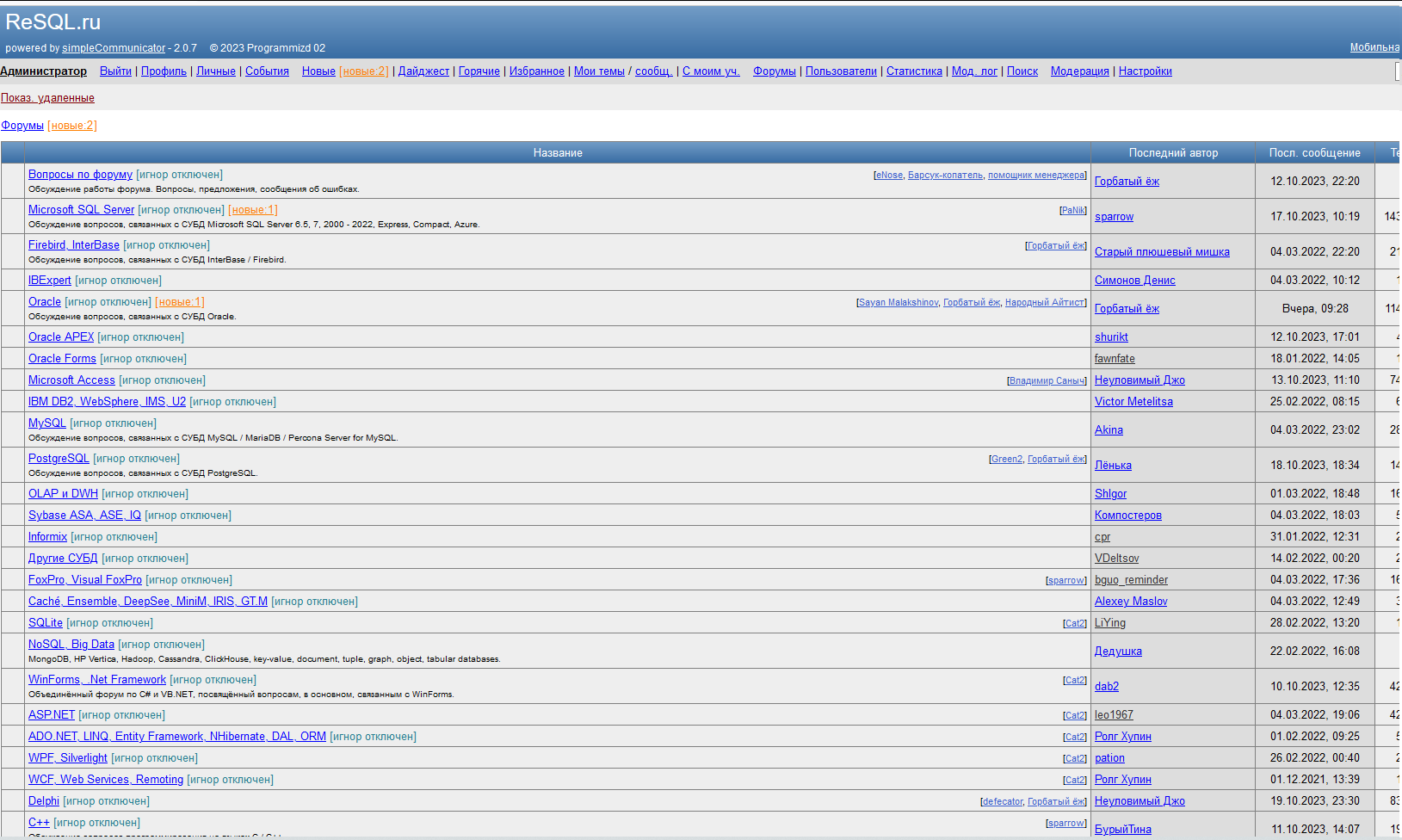This screenshot has width=1402, height=840.
Task: Open new posts counter новые:2 in navigation bar
Action: click(x=364, y=71)
